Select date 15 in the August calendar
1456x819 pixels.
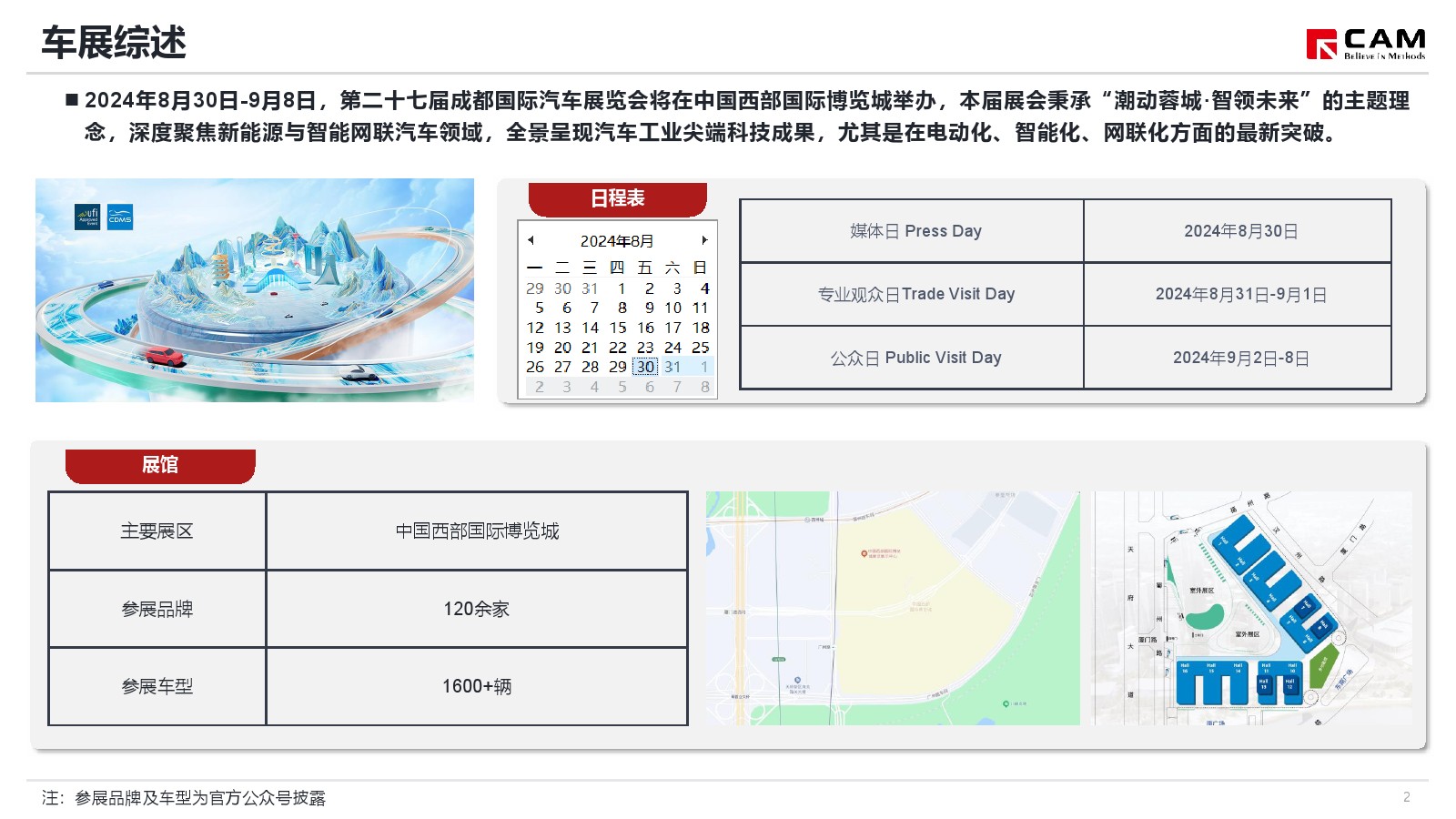[618, 328]
